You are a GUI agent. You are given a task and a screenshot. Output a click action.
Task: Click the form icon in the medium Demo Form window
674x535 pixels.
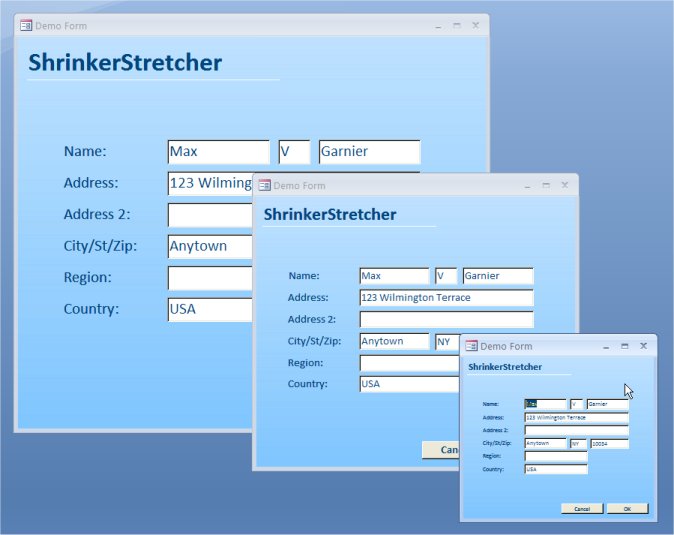(264, 185)
